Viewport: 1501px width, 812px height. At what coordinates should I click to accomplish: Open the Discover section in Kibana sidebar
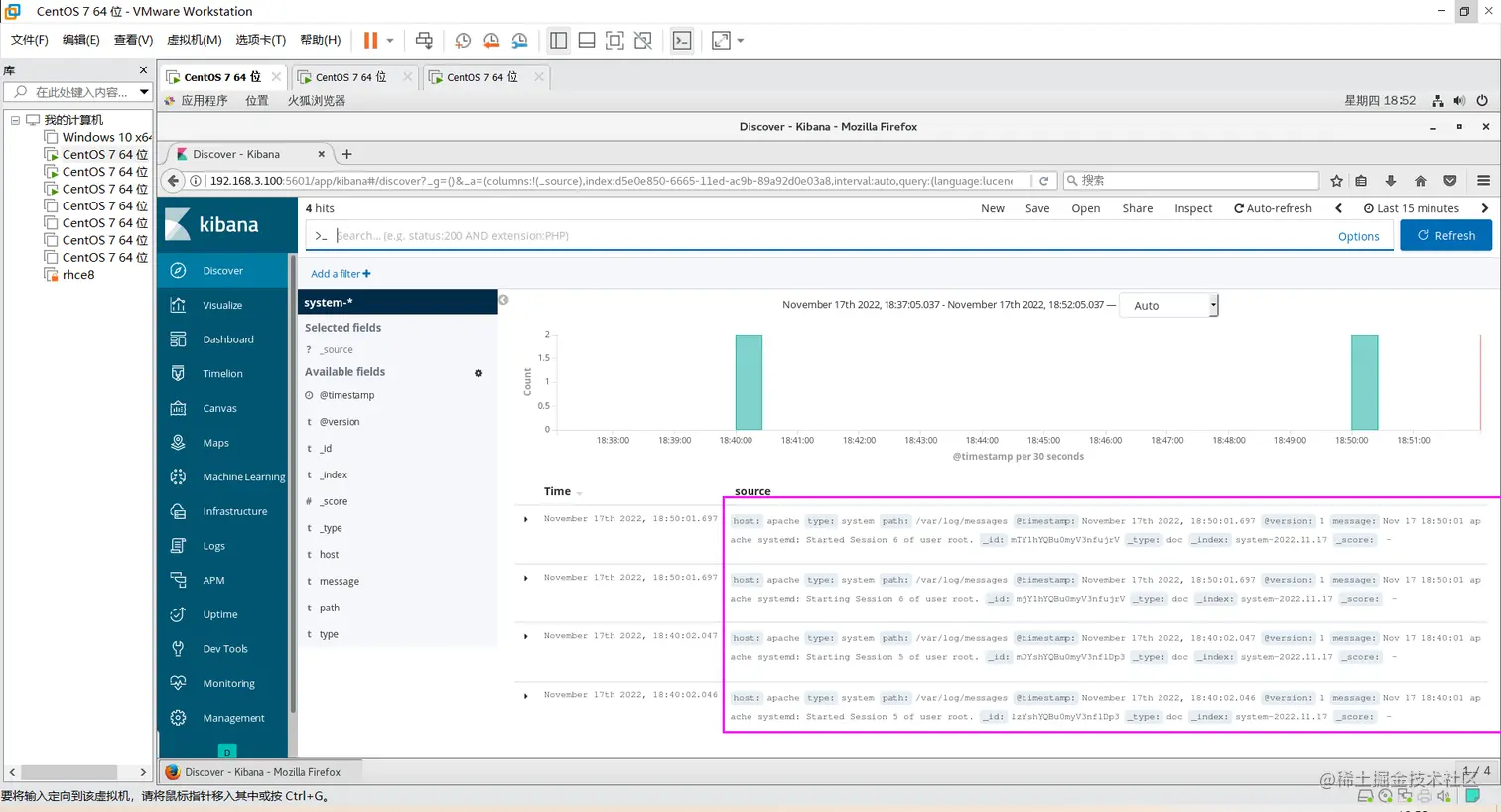[221, 270]
